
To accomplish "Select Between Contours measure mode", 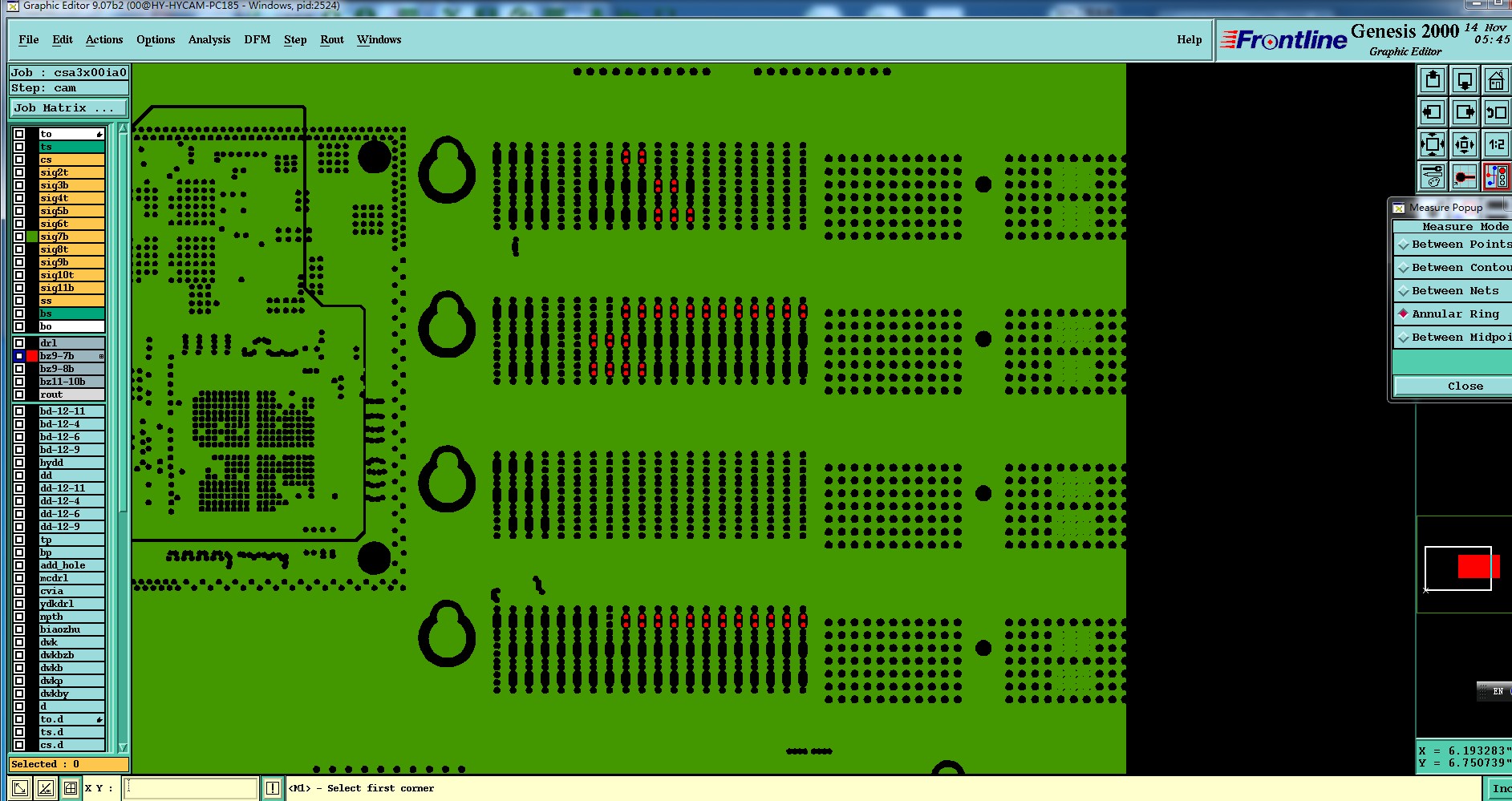I will [1453, 268].
